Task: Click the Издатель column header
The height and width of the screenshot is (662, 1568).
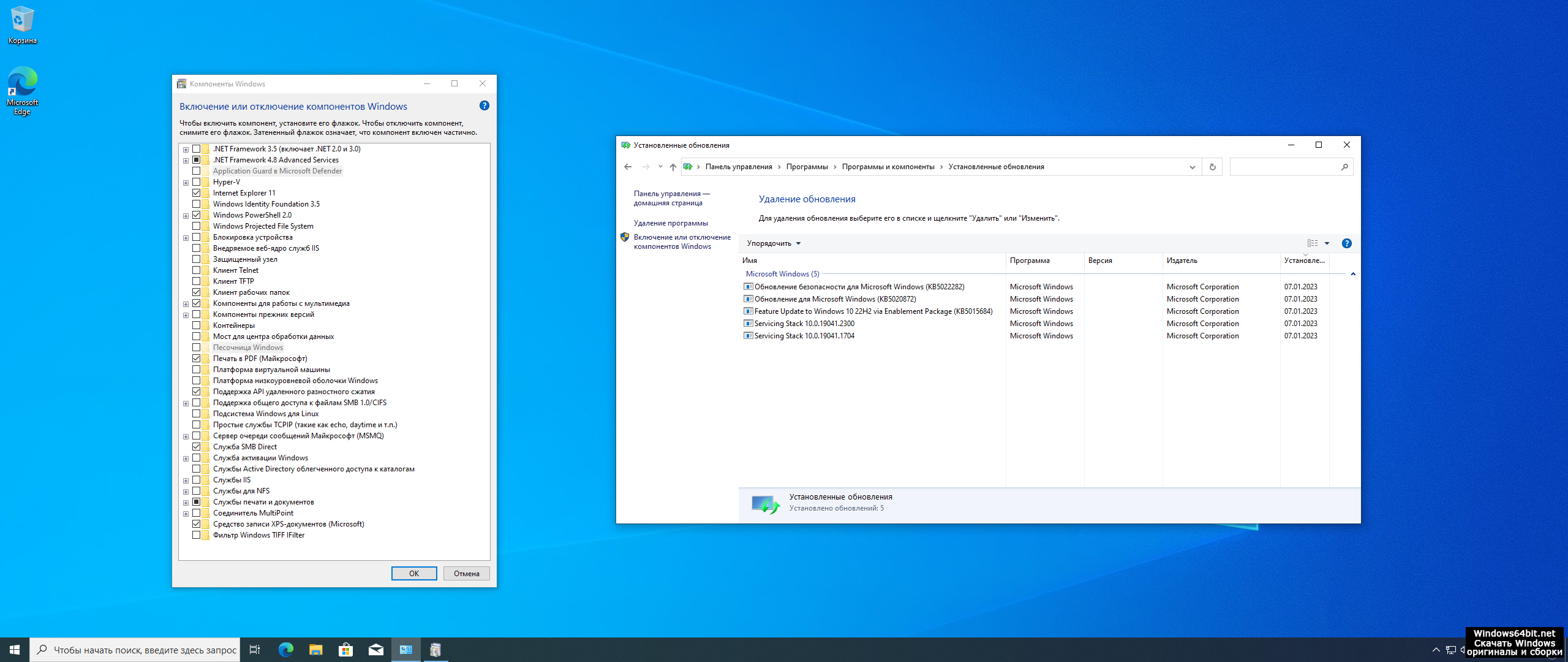Action: click(x=1182, y=261)
